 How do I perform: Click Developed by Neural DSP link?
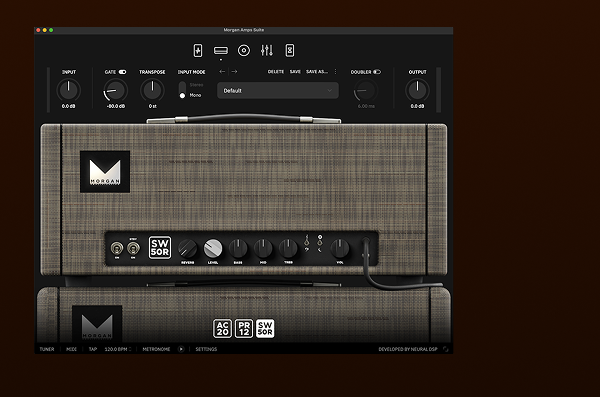click(x=408, y=349)
